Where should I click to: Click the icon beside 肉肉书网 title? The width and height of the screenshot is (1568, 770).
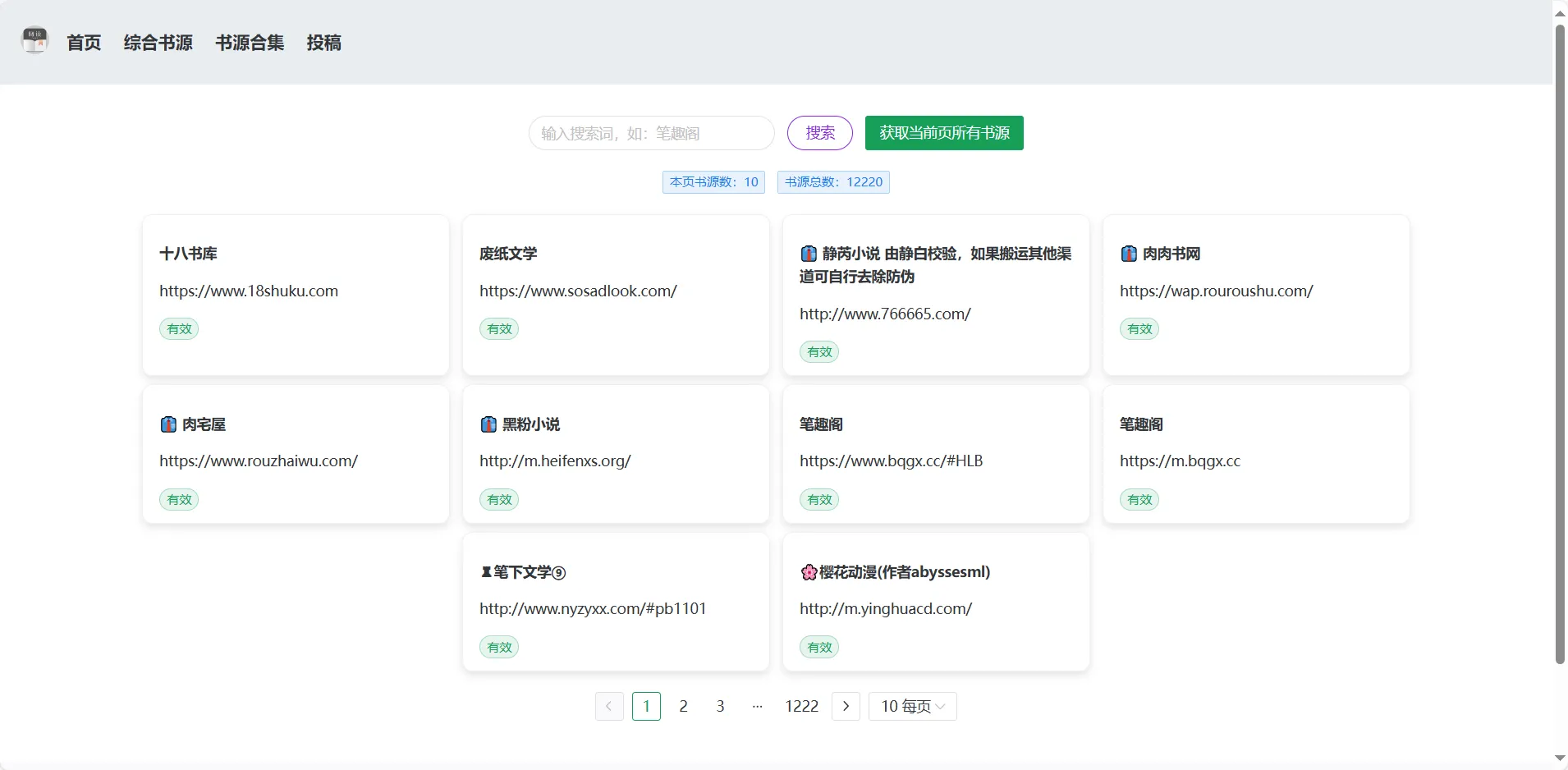(1129, 254)
